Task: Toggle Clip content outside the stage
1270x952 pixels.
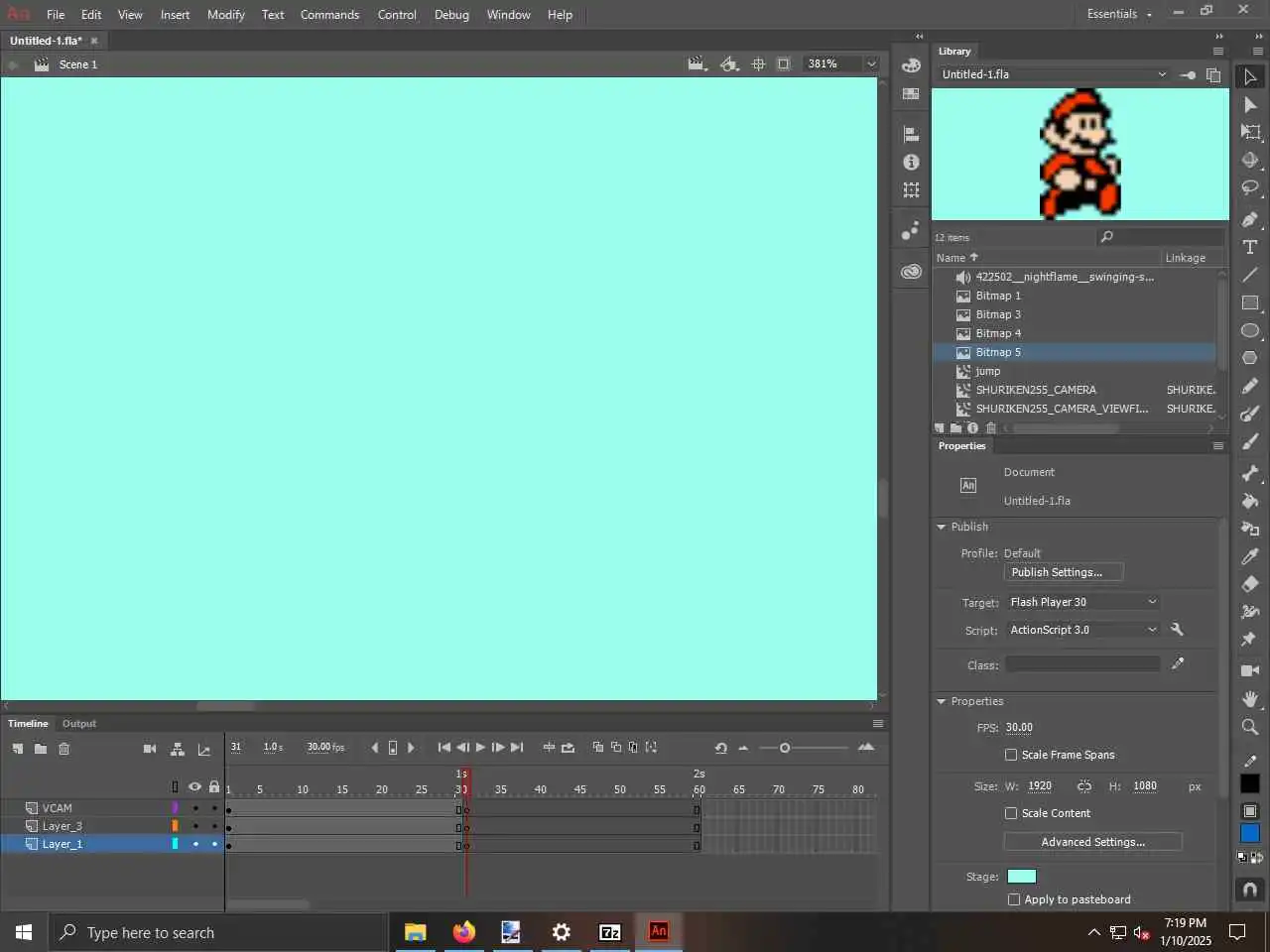Action: point(784,63)
